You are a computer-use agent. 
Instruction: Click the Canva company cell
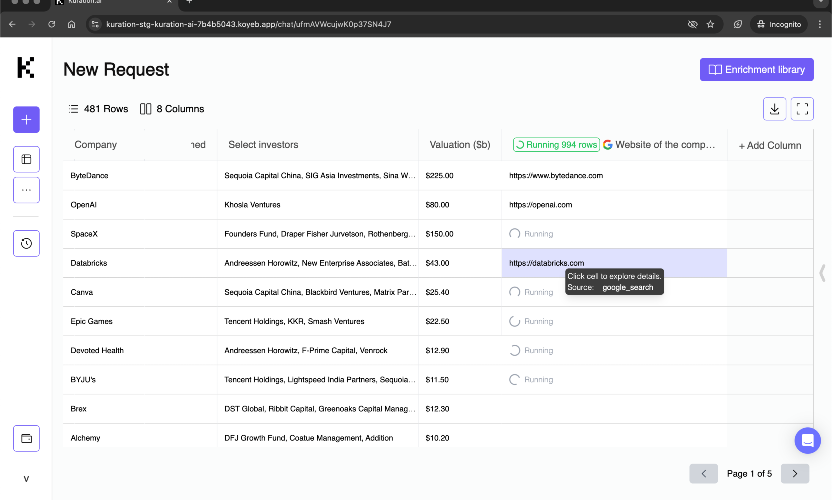pos(140,292)
